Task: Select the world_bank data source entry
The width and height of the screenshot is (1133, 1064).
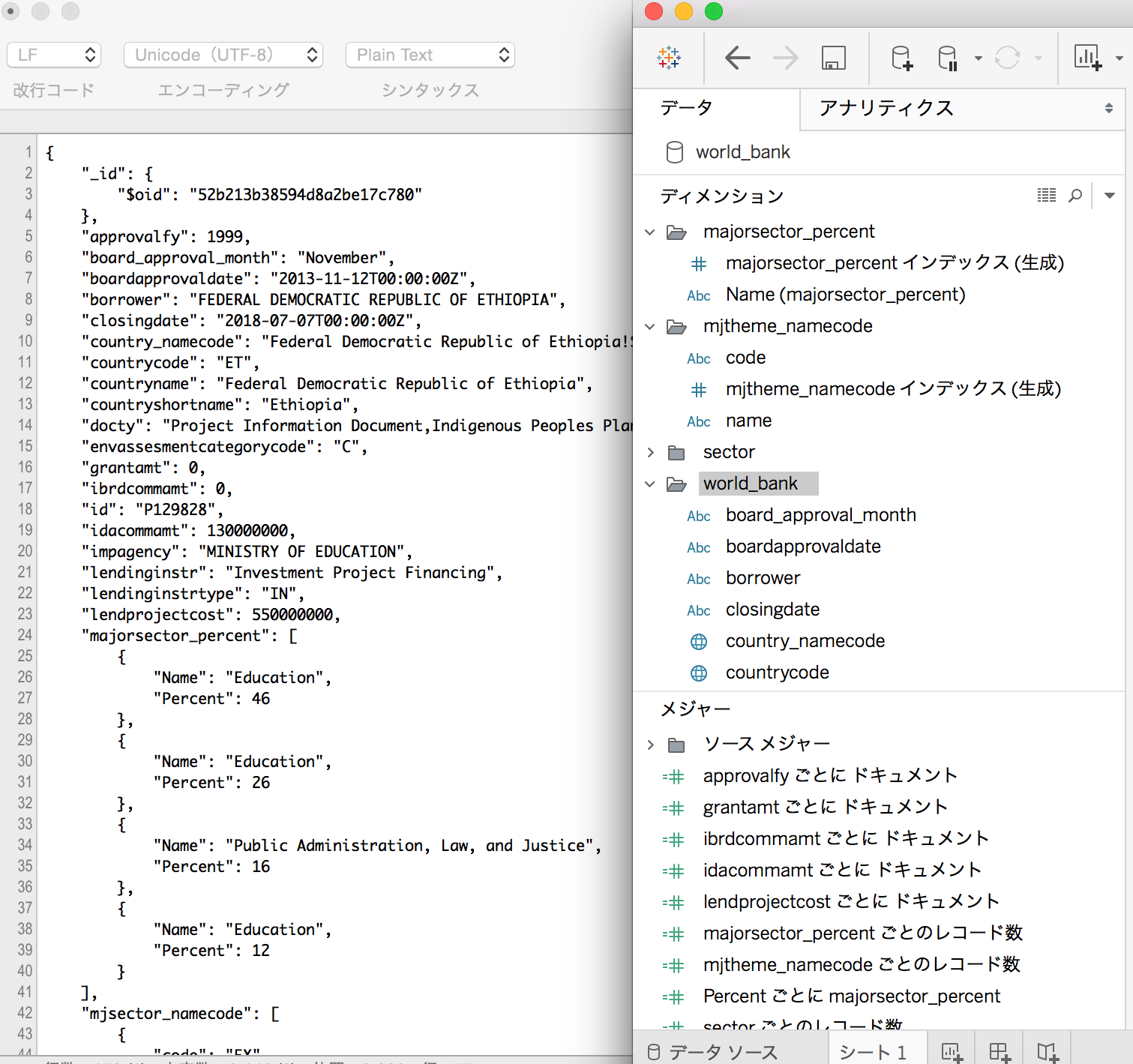Action: [x=742, y=151]
